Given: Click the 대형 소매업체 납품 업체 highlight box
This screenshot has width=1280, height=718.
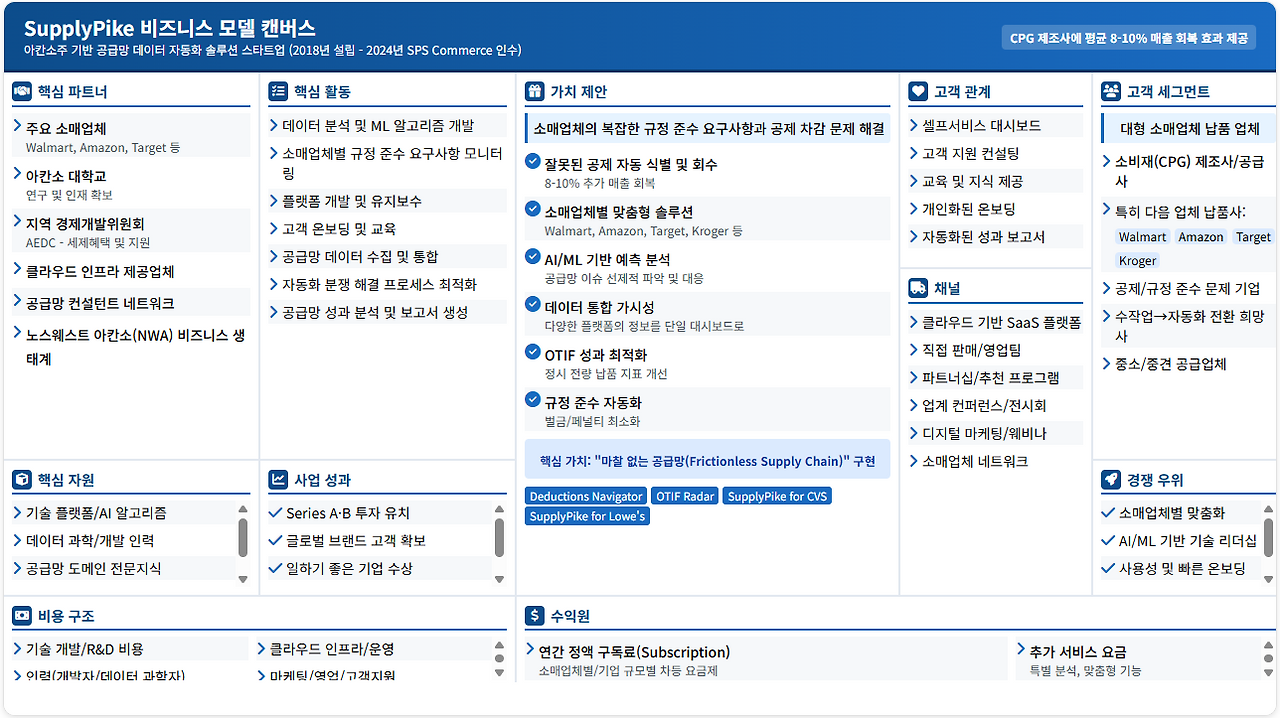Looking at the screenshot, I should coord(1187,129).
